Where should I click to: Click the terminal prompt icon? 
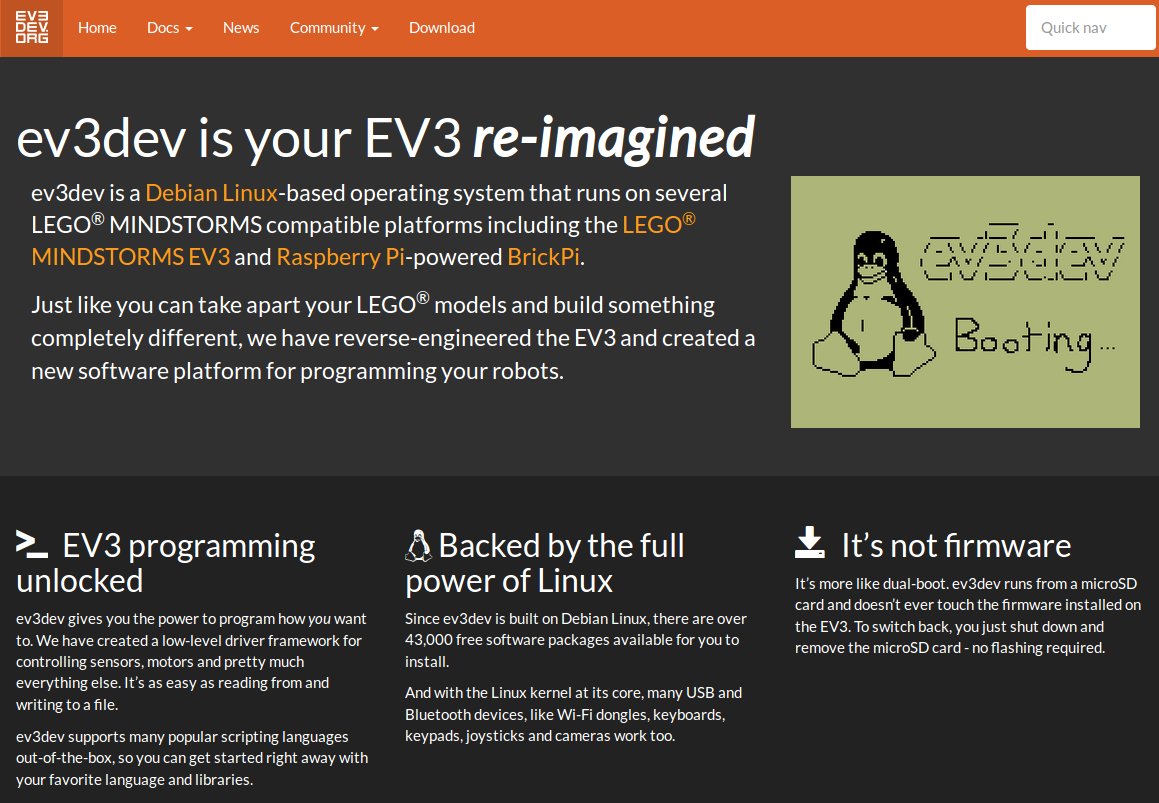click(x=32, y=544)
